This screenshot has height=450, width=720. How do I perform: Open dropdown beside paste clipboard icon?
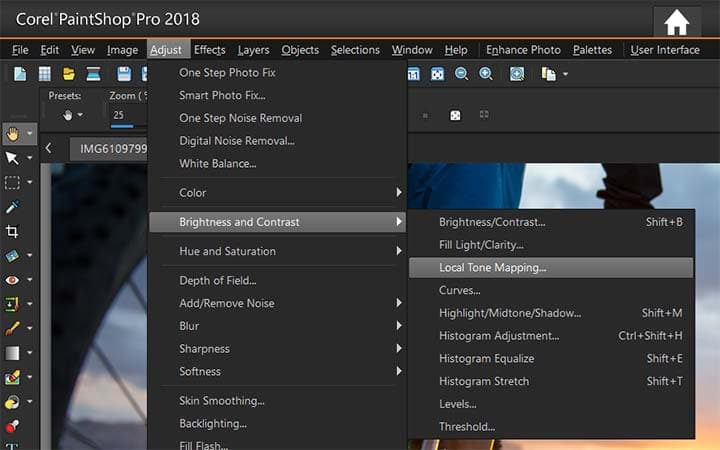[565, 74]
